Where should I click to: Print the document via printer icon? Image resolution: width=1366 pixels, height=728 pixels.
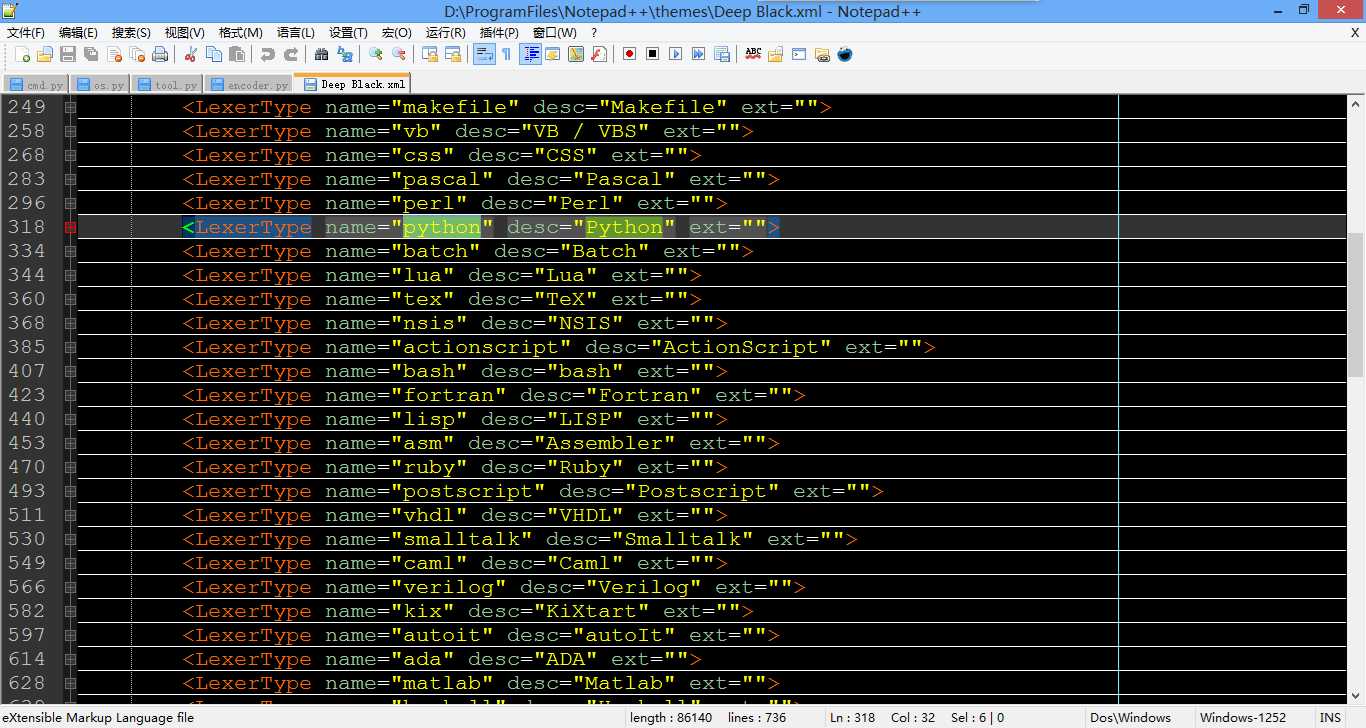tap(160, 54)
